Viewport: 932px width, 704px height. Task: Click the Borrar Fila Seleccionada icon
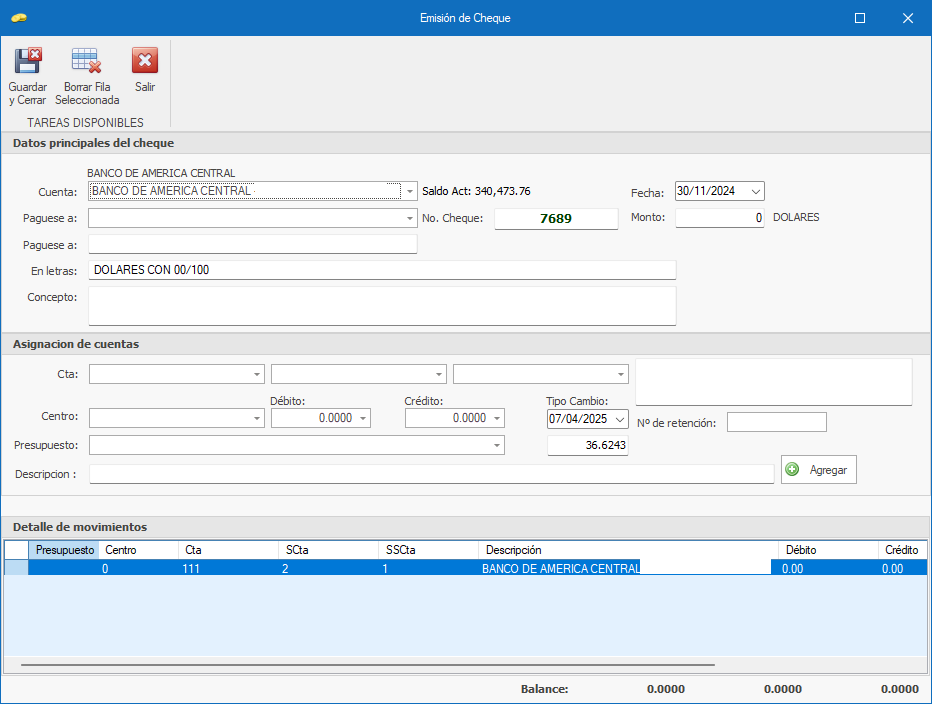click(86, 61)
